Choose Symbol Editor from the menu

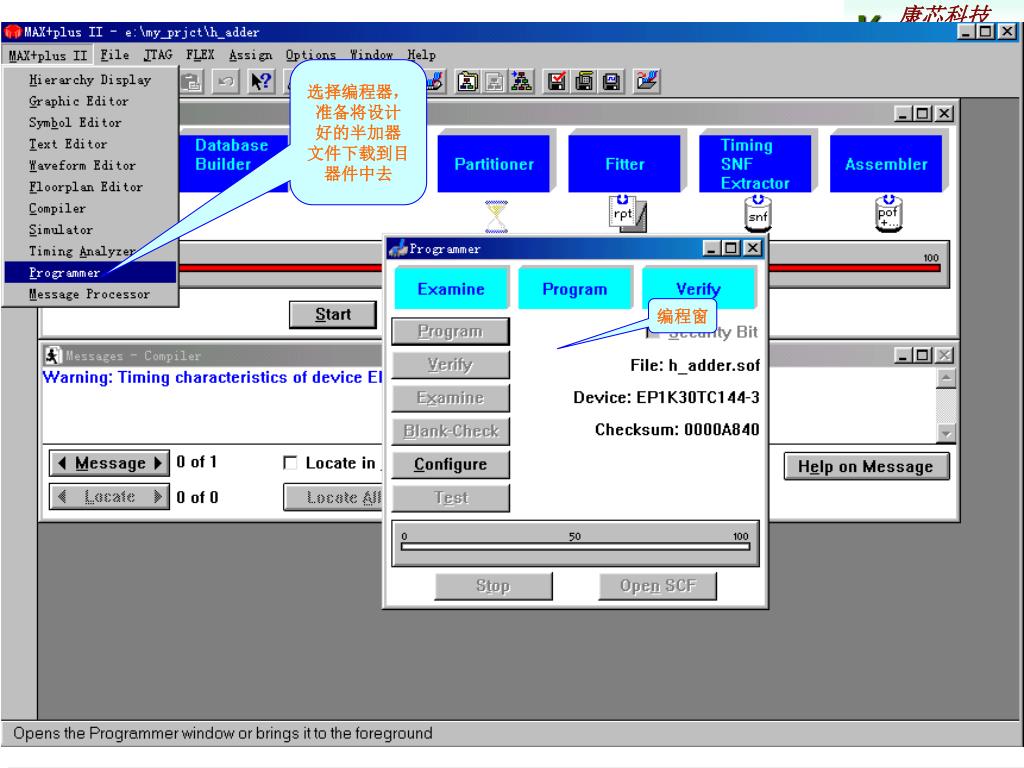coord(90,123)
